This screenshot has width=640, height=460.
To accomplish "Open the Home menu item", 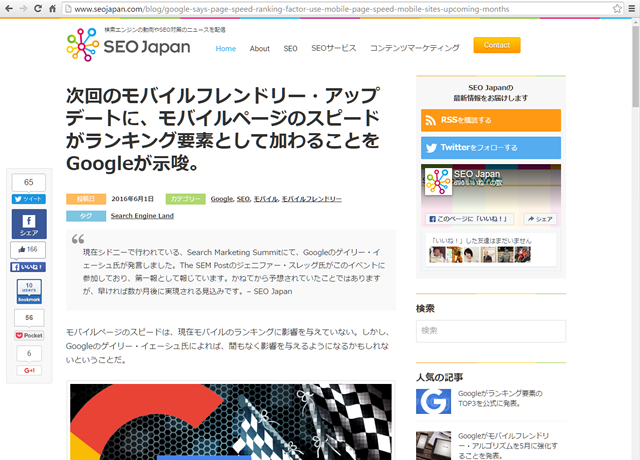I will pos(226,48).
